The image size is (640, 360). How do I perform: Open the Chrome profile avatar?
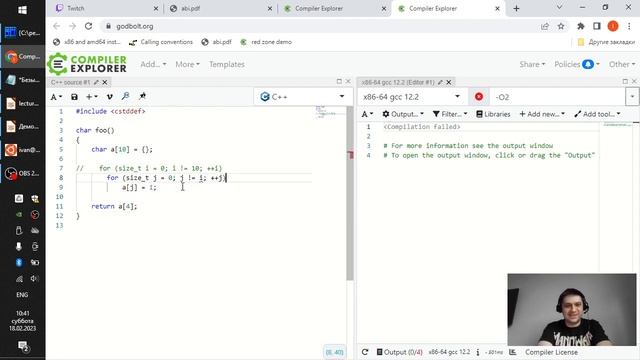tap(613, 26)
